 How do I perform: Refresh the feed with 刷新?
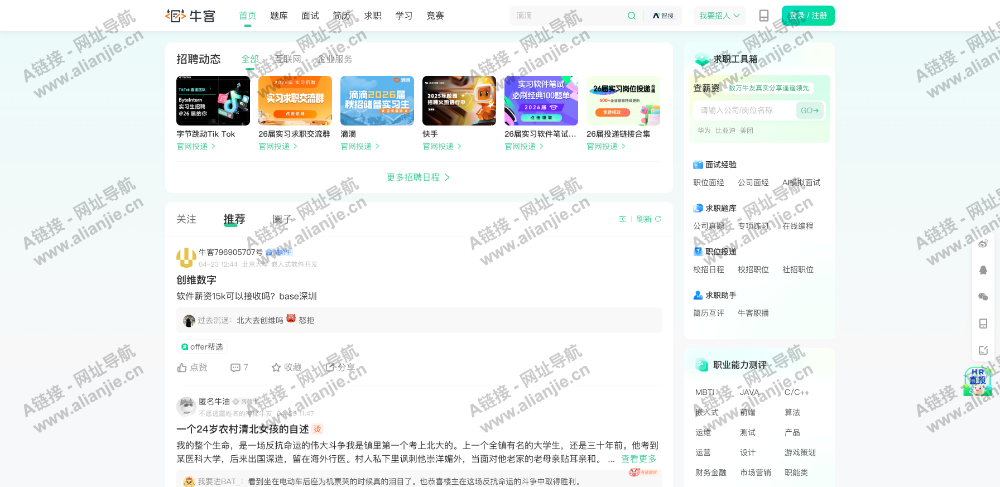pos(648,219)
